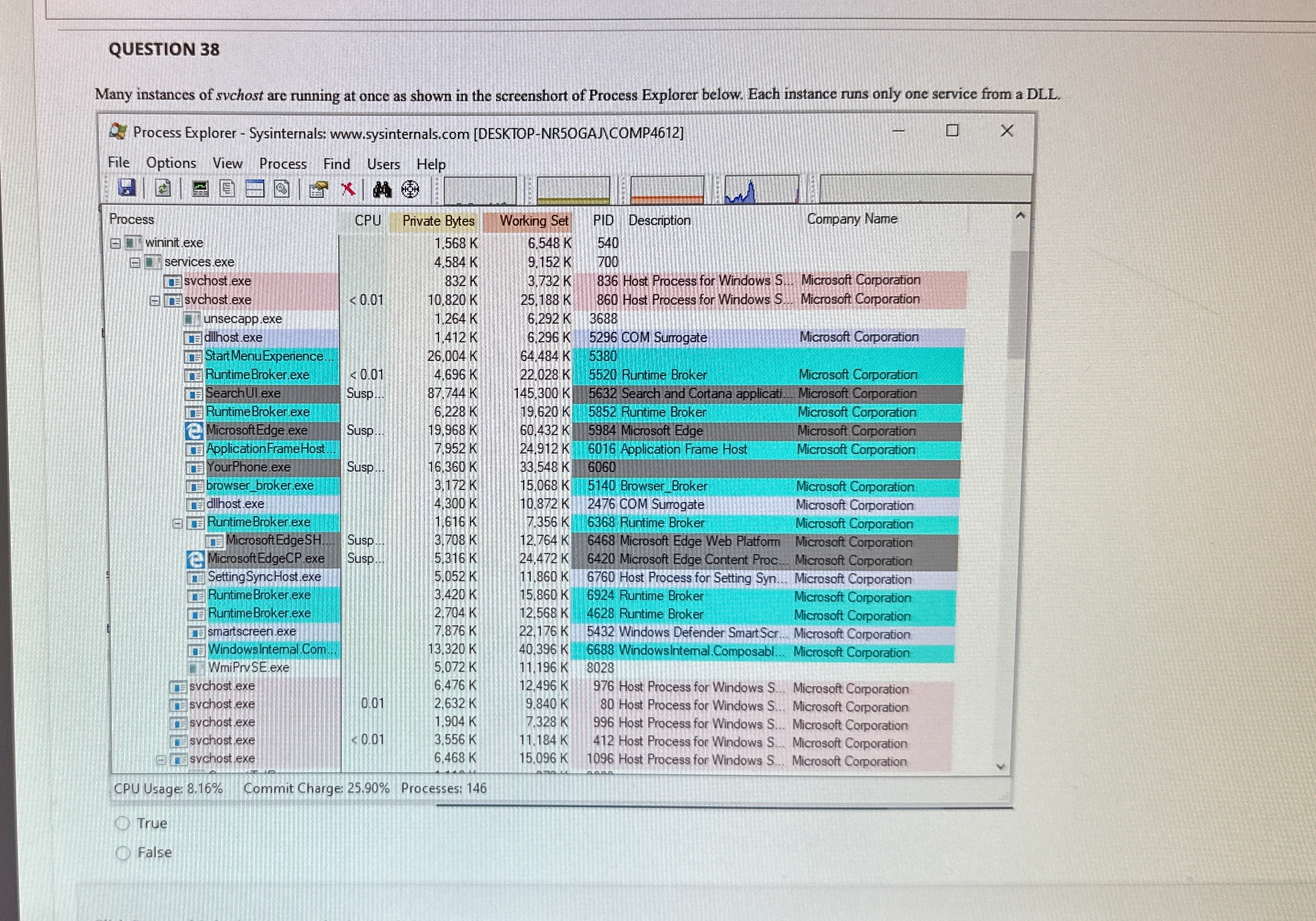Click the Kill Process red X icon

pos(348,189)
